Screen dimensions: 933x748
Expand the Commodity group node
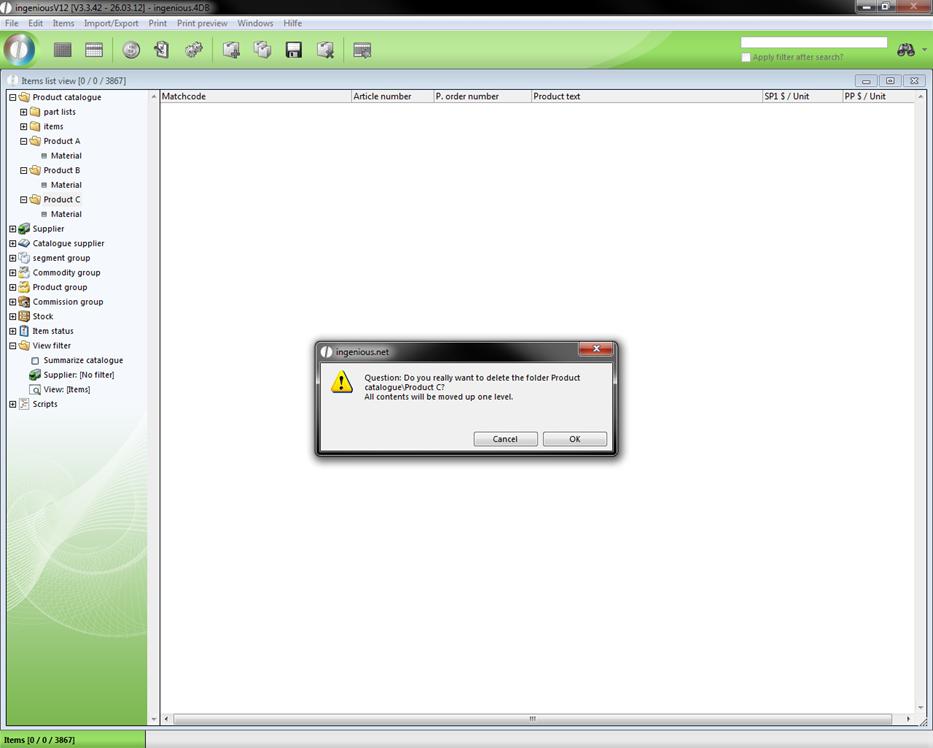[12, 272]
